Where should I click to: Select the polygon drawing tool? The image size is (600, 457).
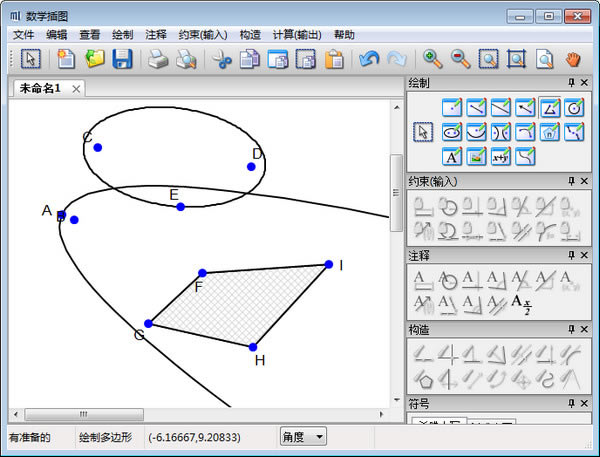tap(549, 107)
